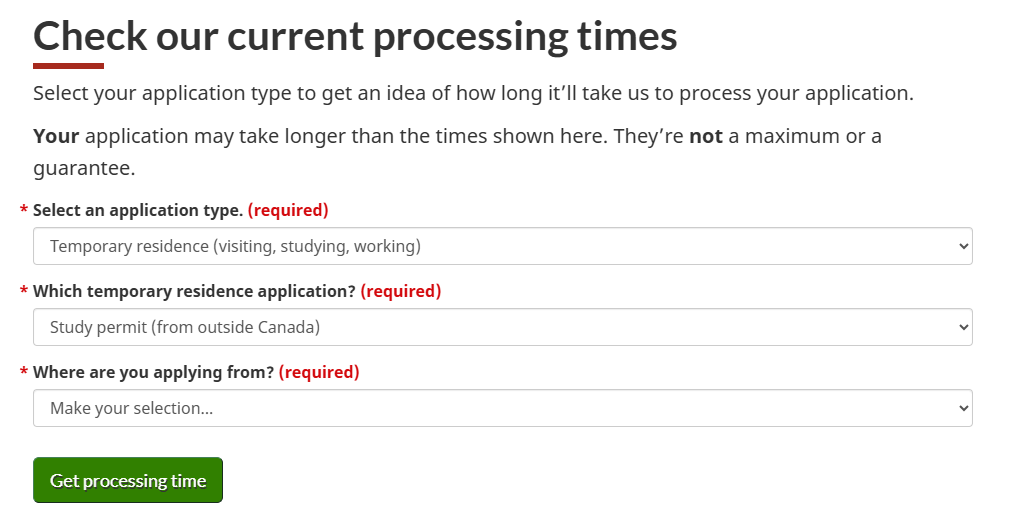Viewport: 1022px width, 518px height.
Task: Click the chevron arrow on application type select
Action: pos(963,246)
